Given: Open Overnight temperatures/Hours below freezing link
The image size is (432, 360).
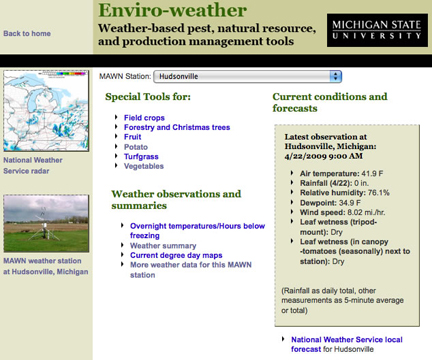Looking at the screenshot, I should point(197,231).
